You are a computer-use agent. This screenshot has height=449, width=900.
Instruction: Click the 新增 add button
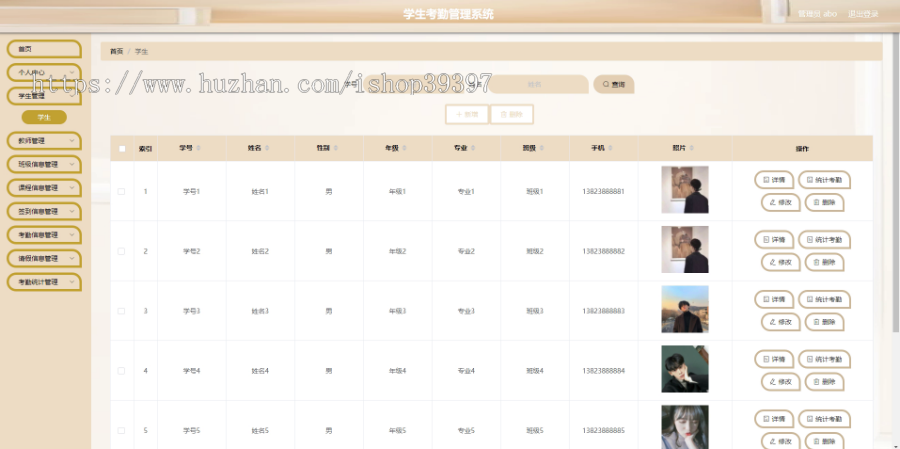point(467,114)
